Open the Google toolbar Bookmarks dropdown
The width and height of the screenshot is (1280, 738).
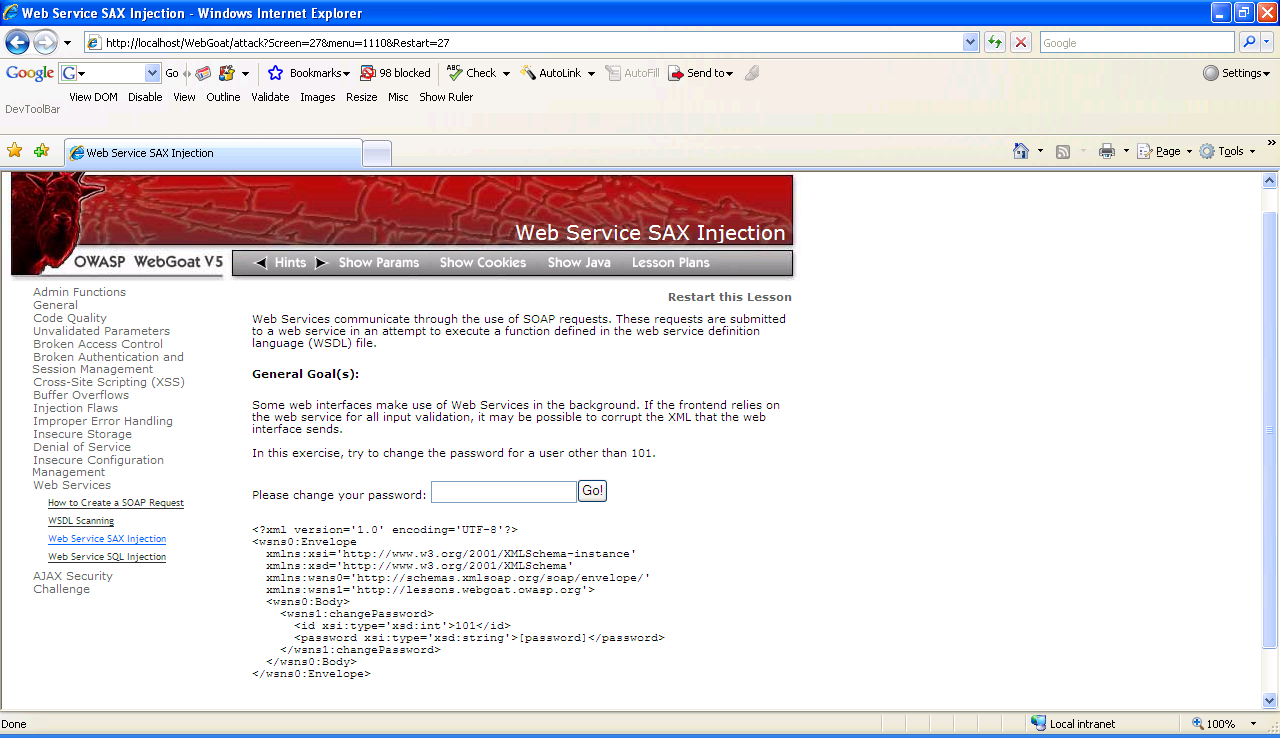[x=310, y=73]
